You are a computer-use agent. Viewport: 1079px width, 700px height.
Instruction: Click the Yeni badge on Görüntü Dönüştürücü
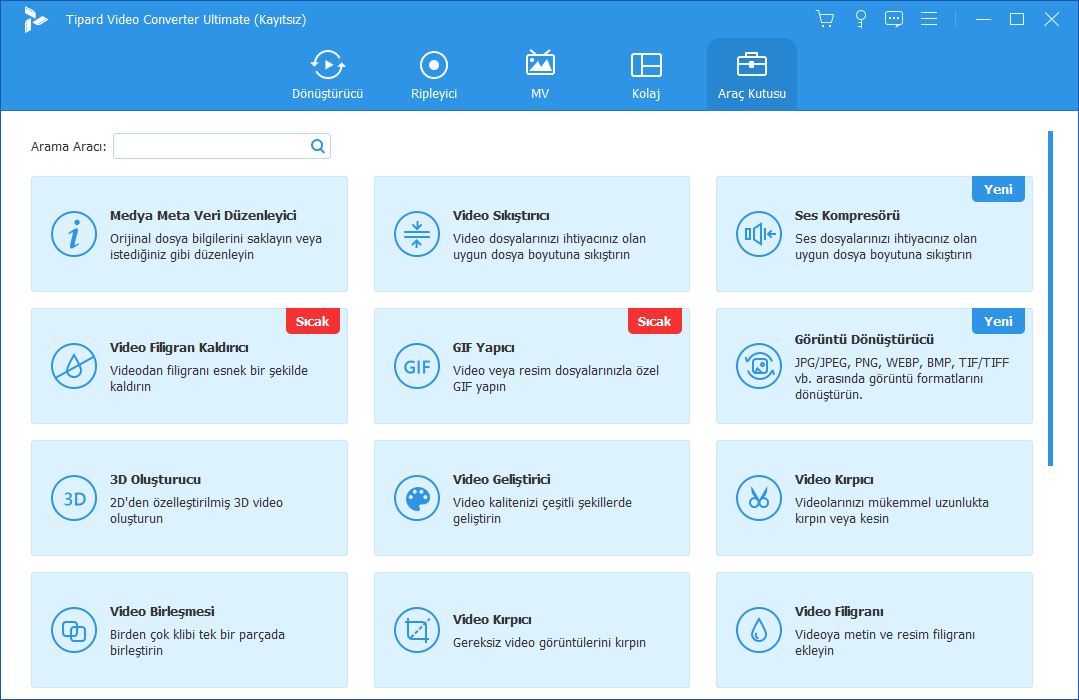(998, 321)
